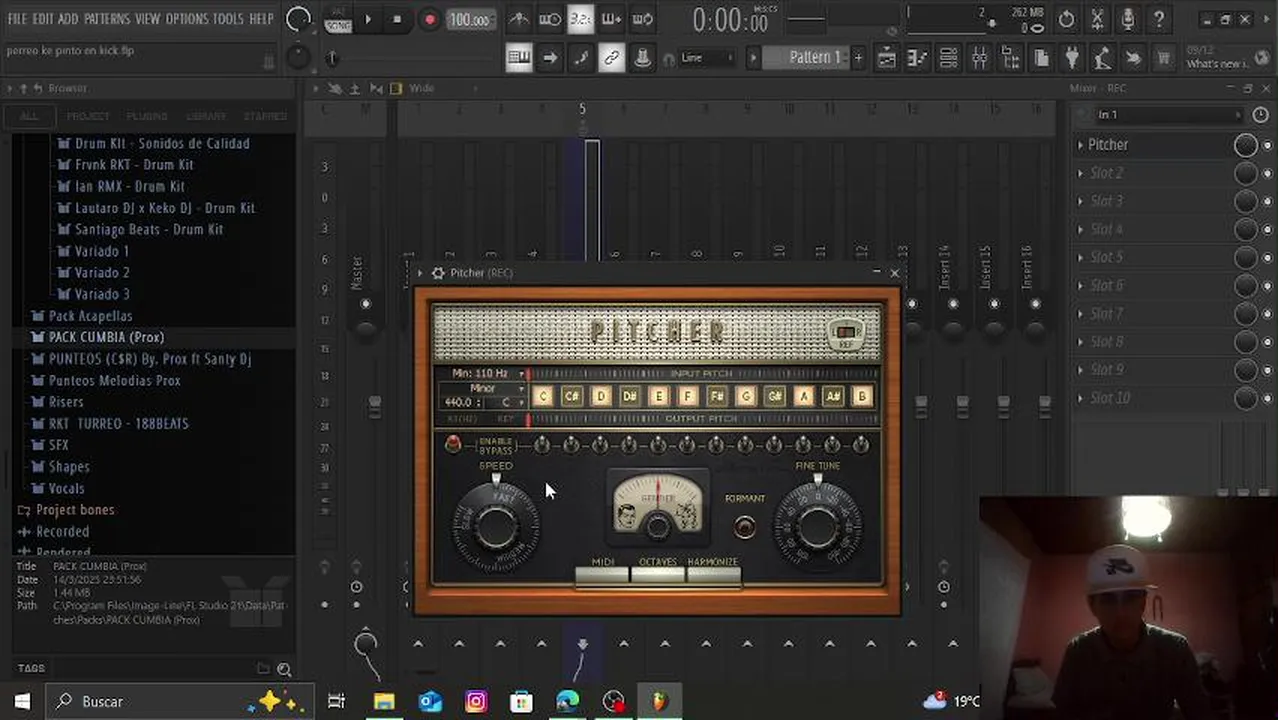The height and width of the screenshot is (720, 1278).
Task: Open FL Studio taskbar icon
Action: [659, 702]
